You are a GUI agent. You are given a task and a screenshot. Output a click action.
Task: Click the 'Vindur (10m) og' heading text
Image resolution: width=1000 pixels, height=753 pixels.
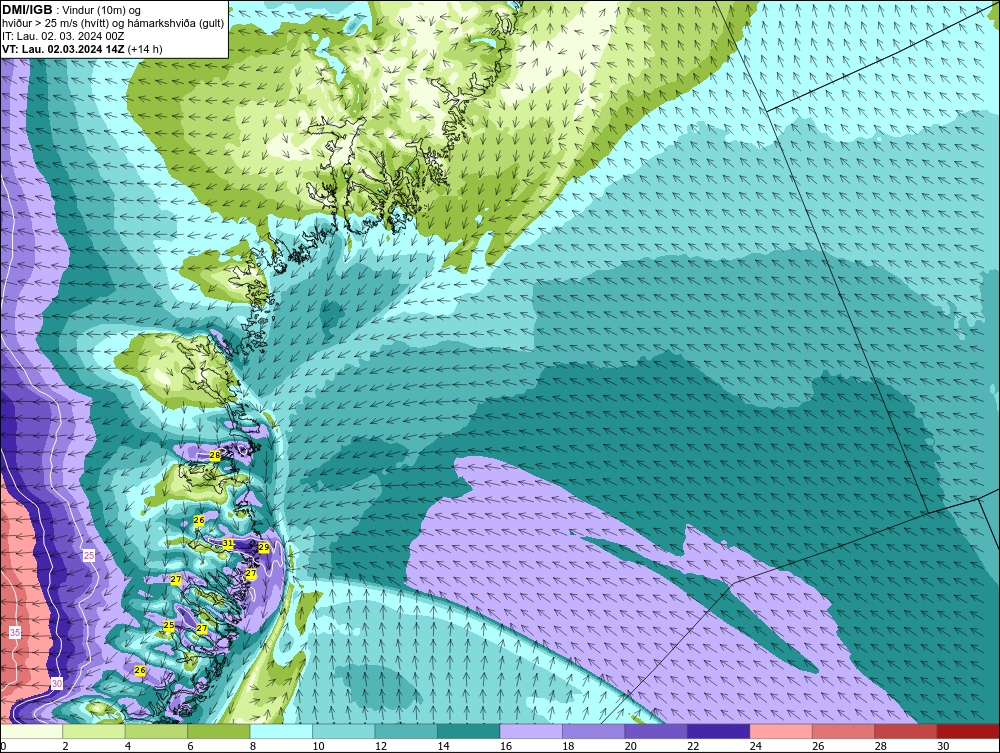102,10
